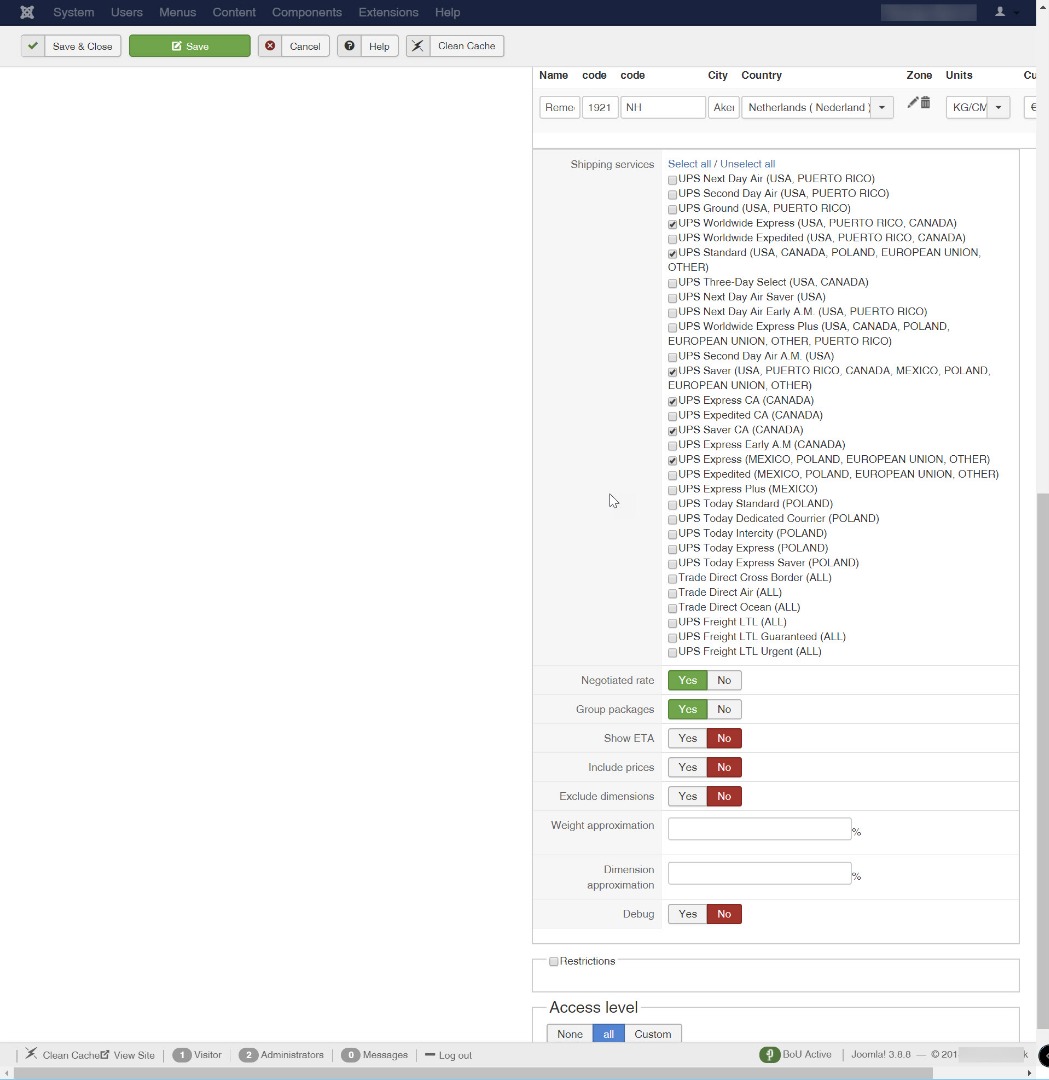Click the Clean Cache broom icon in the footer

(x=31, y=1054)
